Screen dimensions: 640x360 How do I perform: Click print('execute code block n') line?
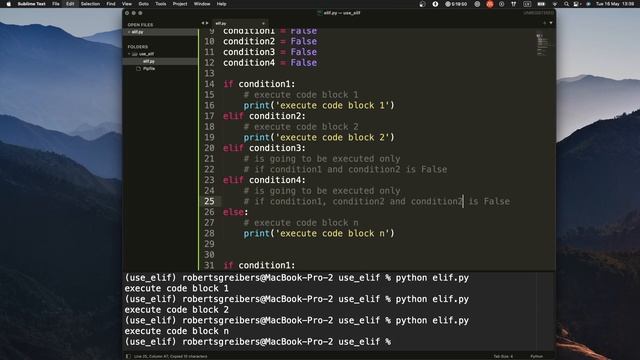point(319,233)
